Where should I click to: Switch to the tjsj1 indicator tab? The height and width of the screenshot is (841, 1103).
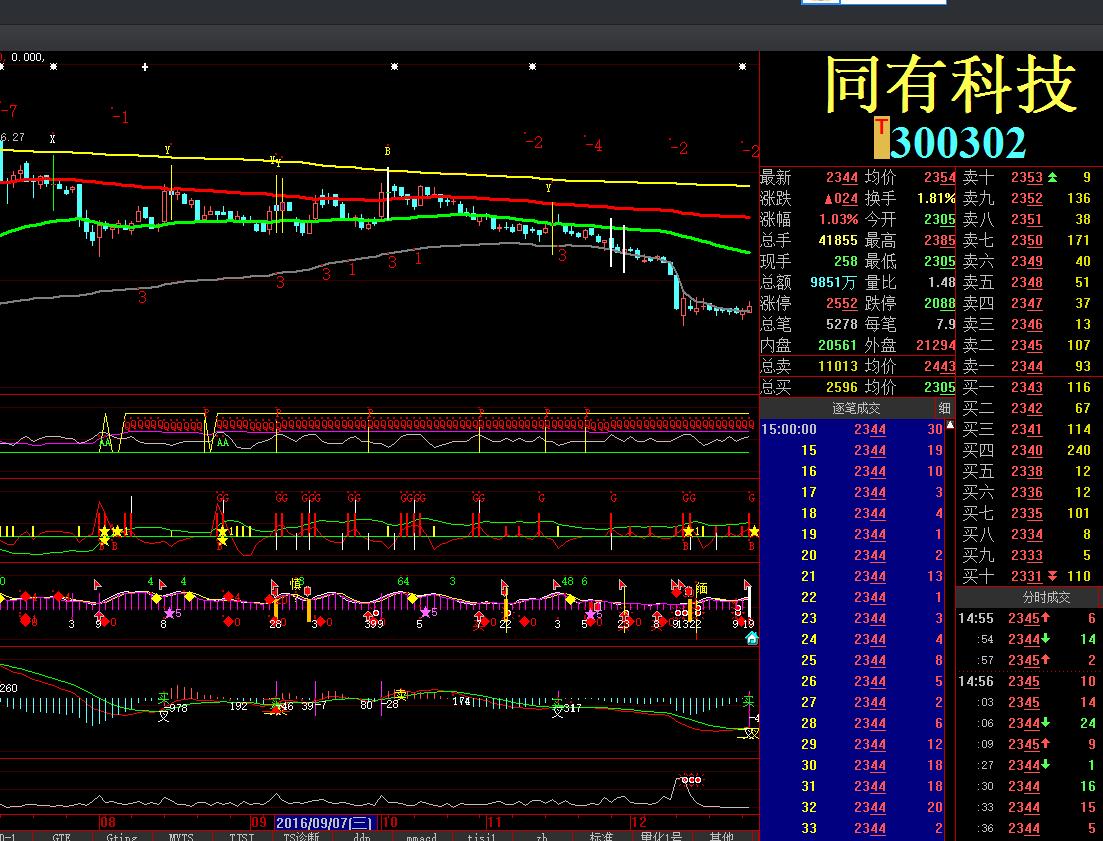pos(482,836)
